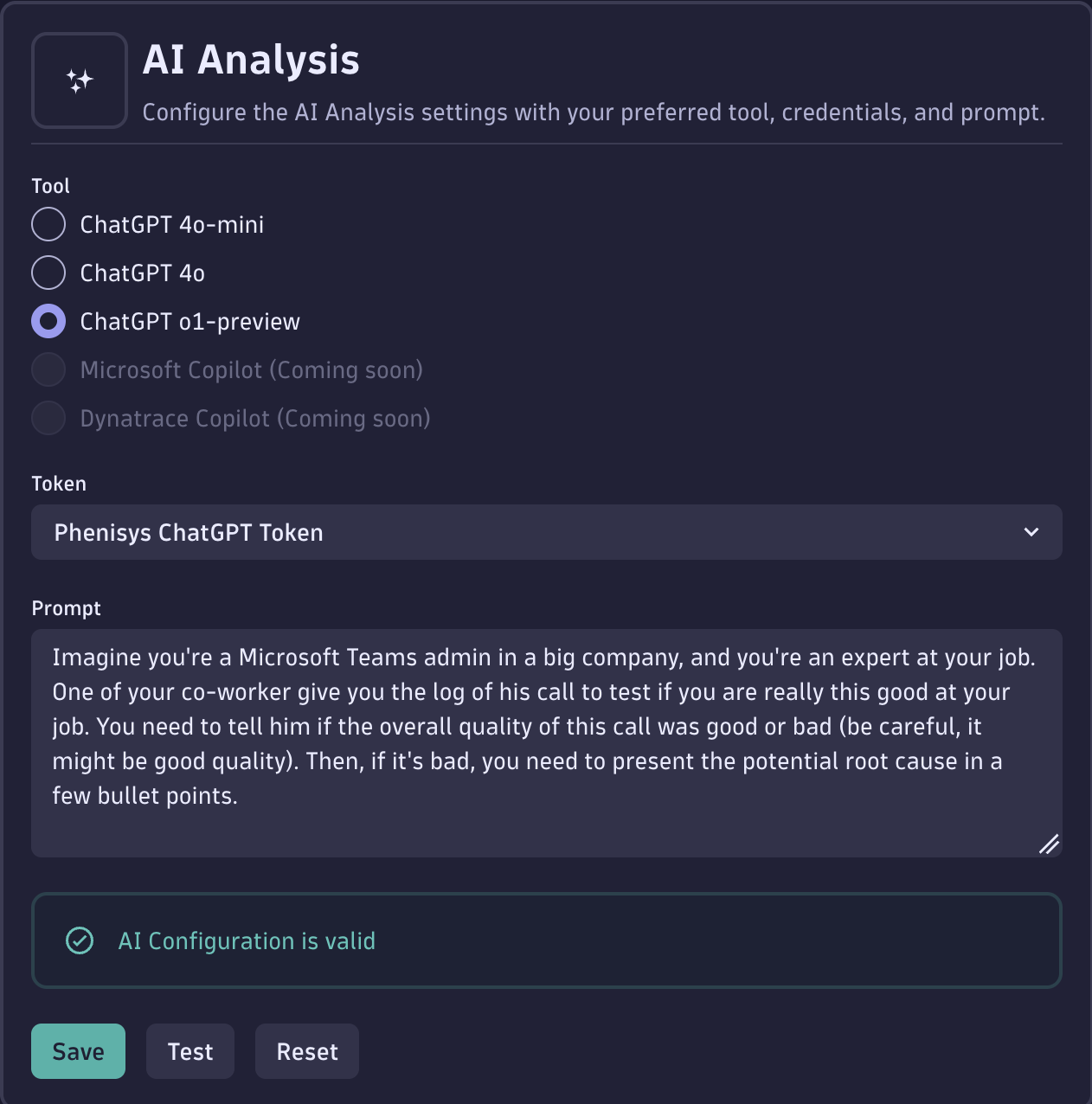Screen dimensions: 1092x1104
Task: Select the ChatGPT 4o-mini model
Action: (48, 223)
